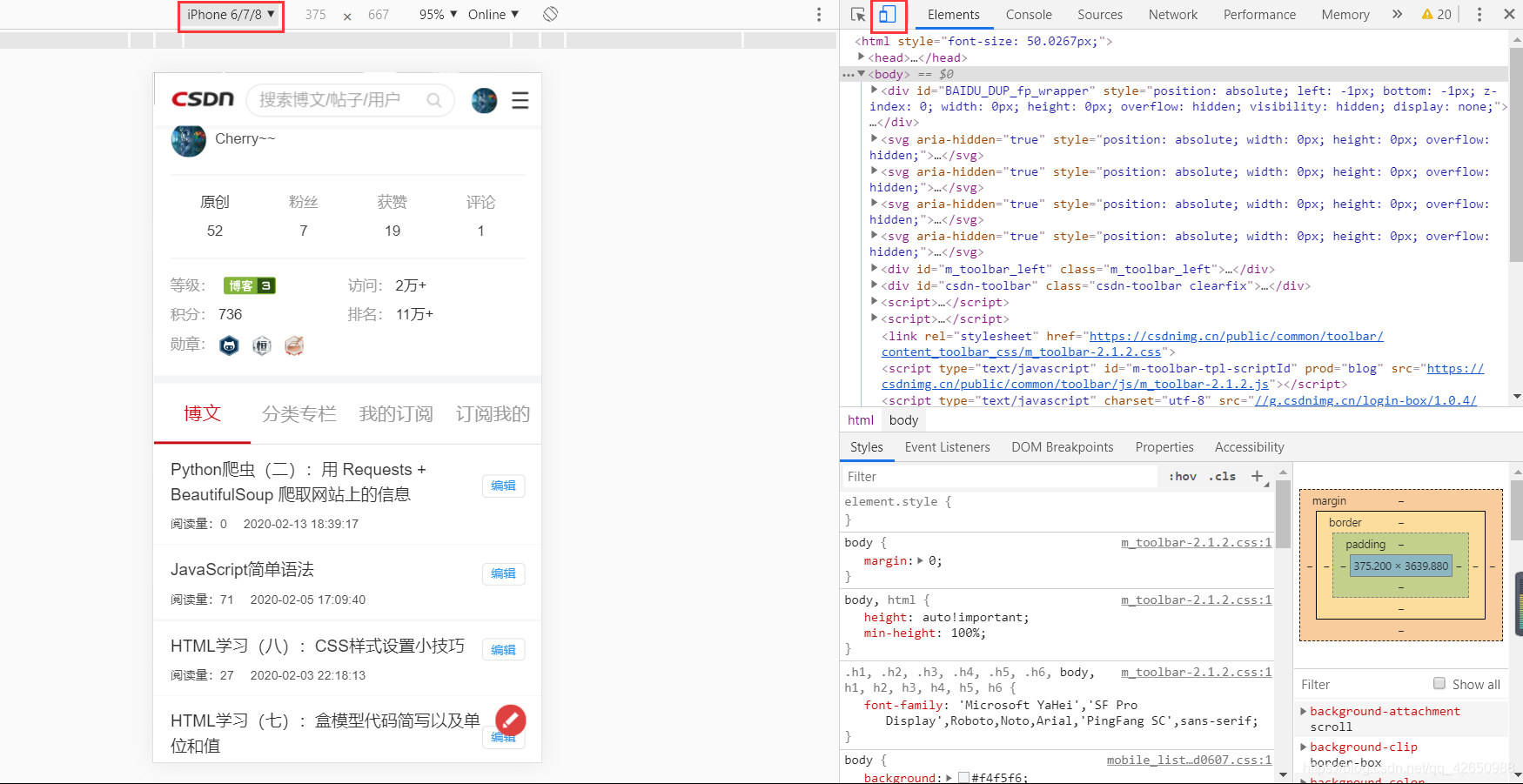Toggle :hov element state panel
The height and width of the screenshot is (784, 1523).
[1182, 476]
